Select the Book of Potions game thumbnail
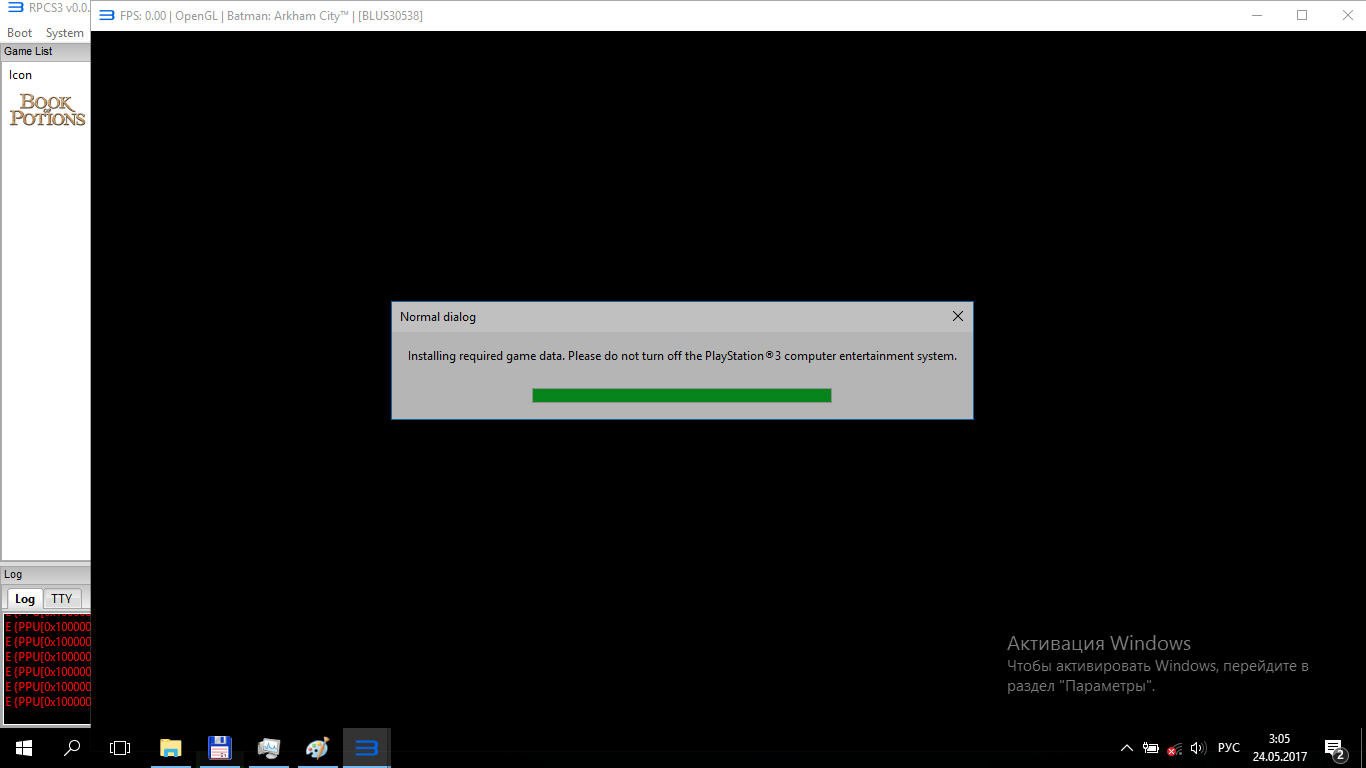 [48, 110]
